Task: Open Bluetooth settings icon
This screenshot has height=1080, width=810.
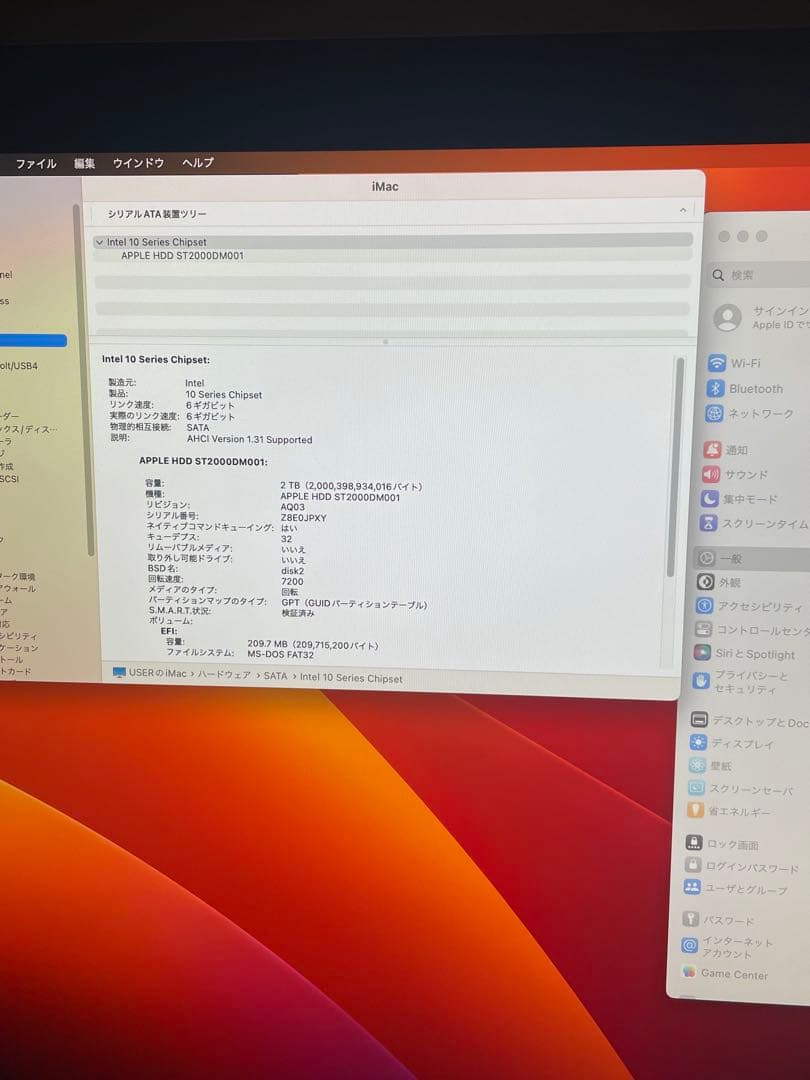Action: click(x=715, y=388)
